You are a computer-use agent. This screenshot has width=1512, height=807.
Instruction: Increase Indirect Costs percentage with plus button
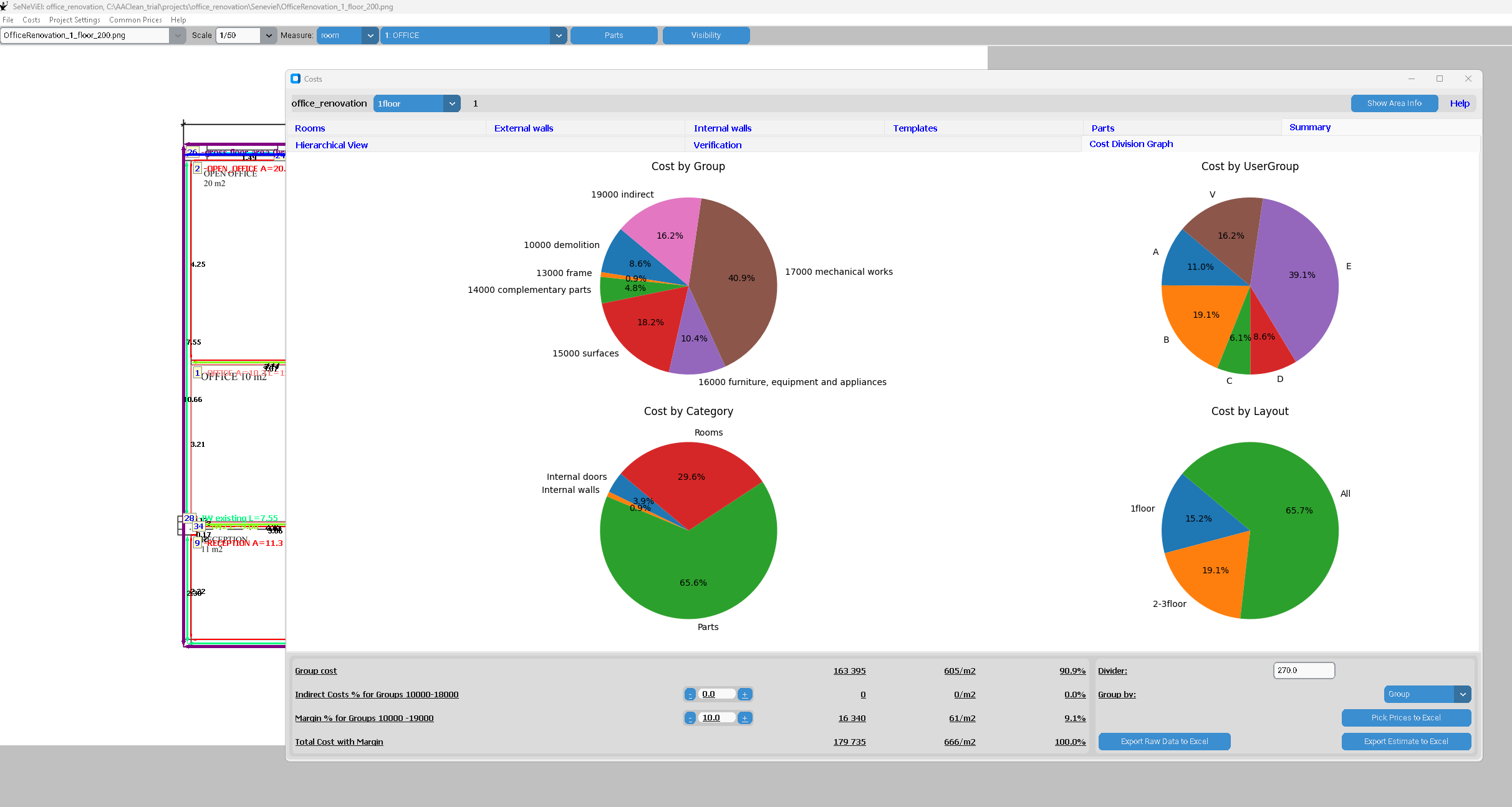click(744, 694)
